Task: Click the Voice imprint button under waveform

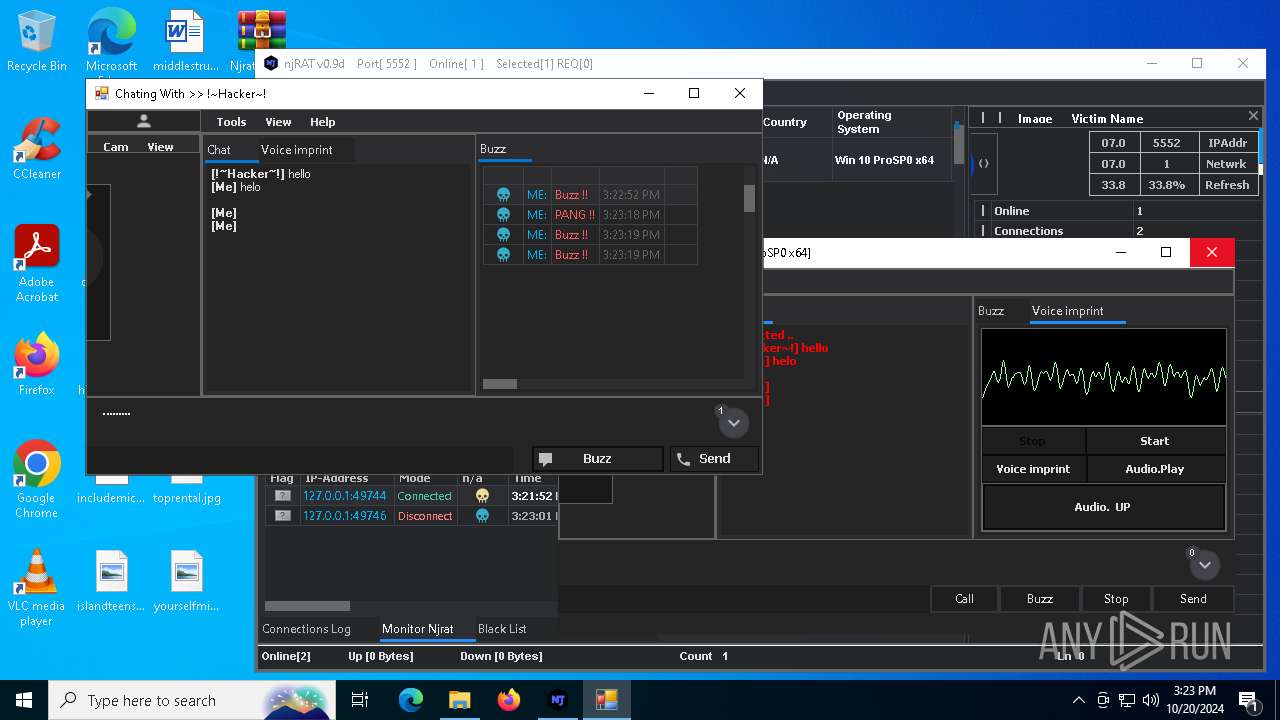Action: click(x=1033, y=469)
